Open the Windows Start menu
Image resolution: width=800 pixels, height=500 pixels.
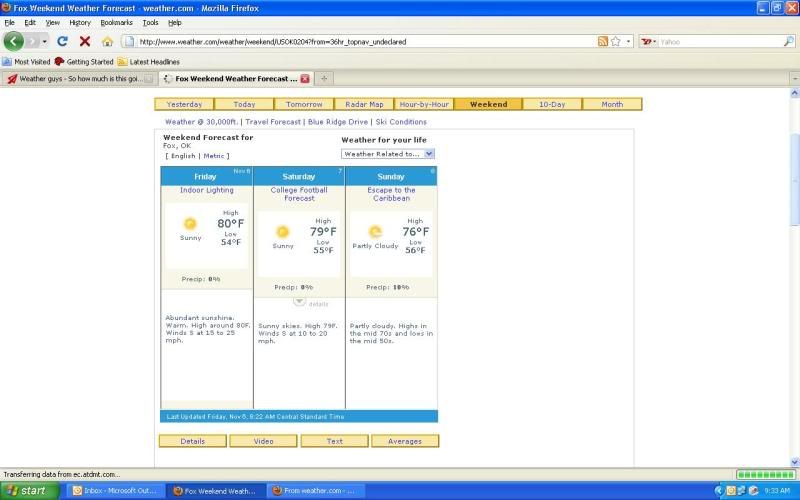pos(30,491)
